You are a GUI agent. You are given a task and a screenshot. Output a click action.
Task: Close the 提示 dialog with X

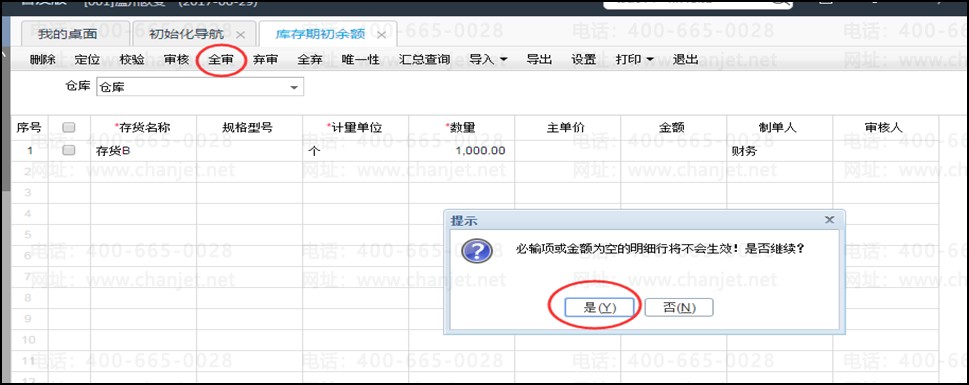click(829, 220)
